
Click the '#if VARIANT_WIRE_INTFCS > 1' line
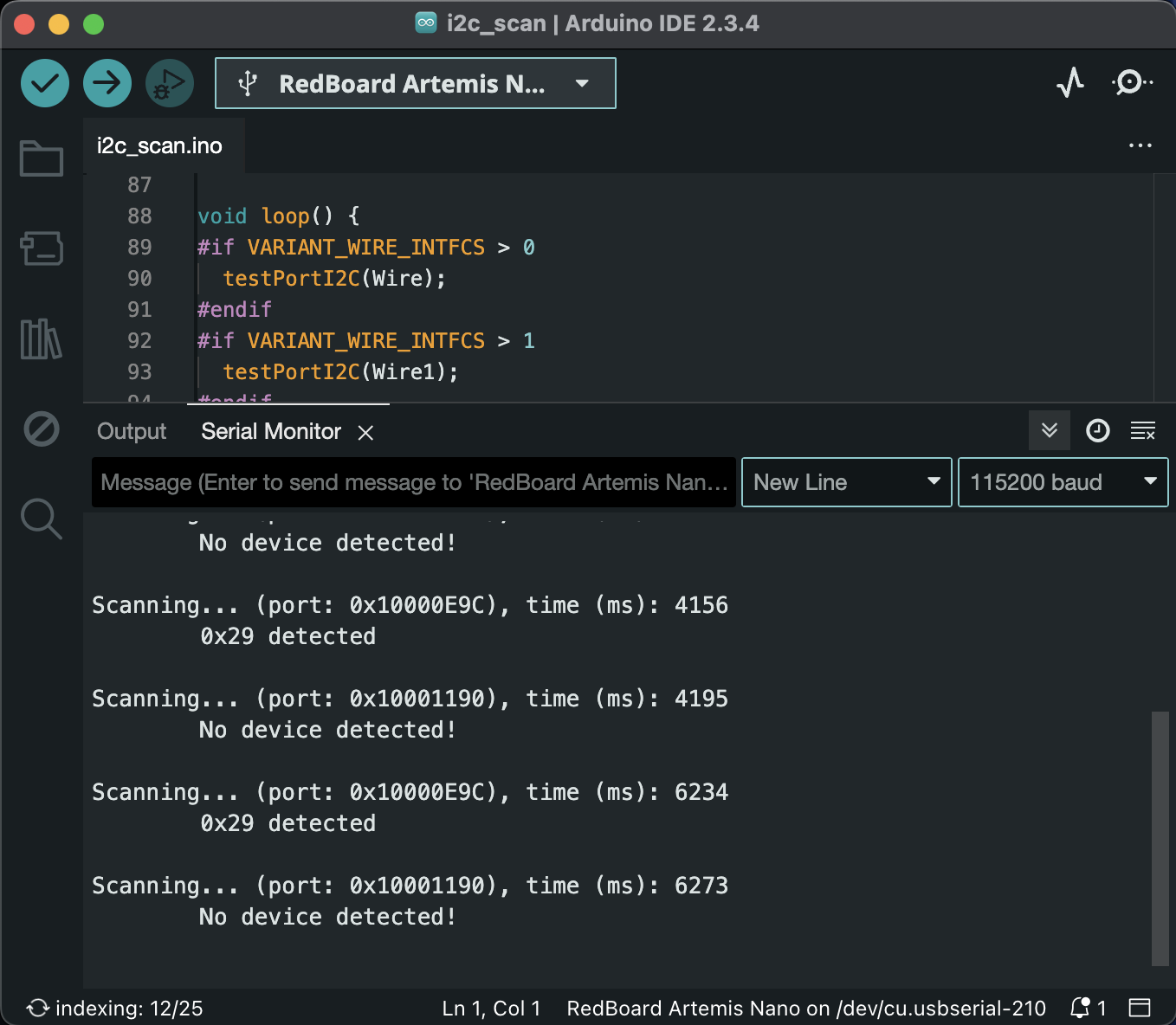(366, 340)
